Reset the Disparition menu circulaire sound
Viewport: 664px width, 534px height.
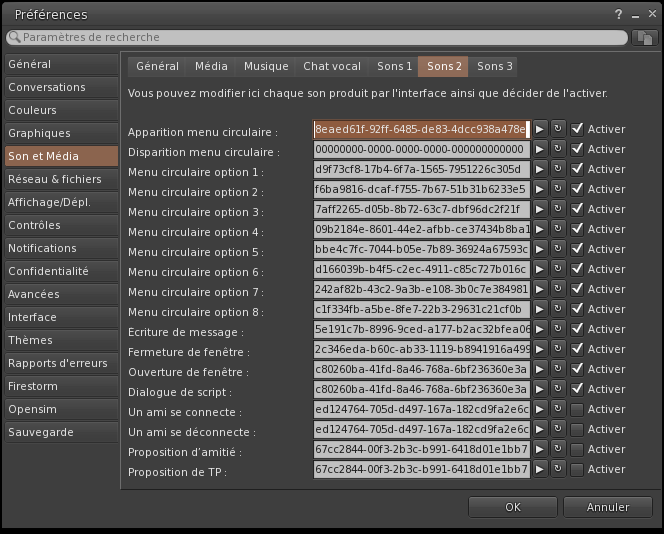pyautogui.click(x=558, y=149)
